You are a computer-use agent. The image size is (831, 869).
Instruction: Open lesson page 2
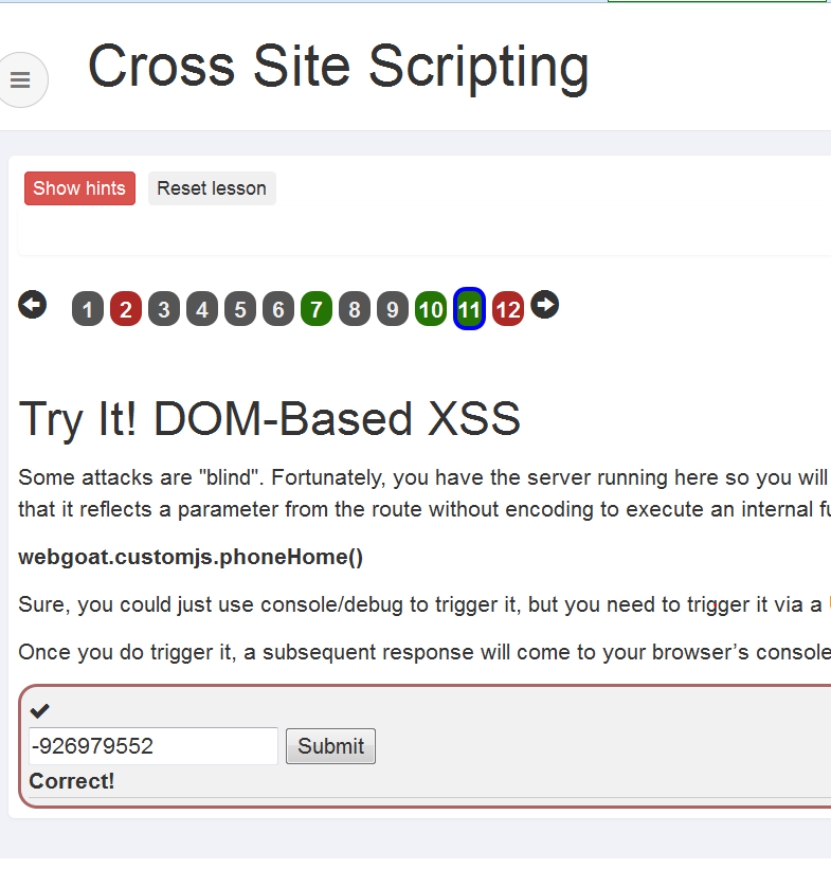[x=126, y=309]
